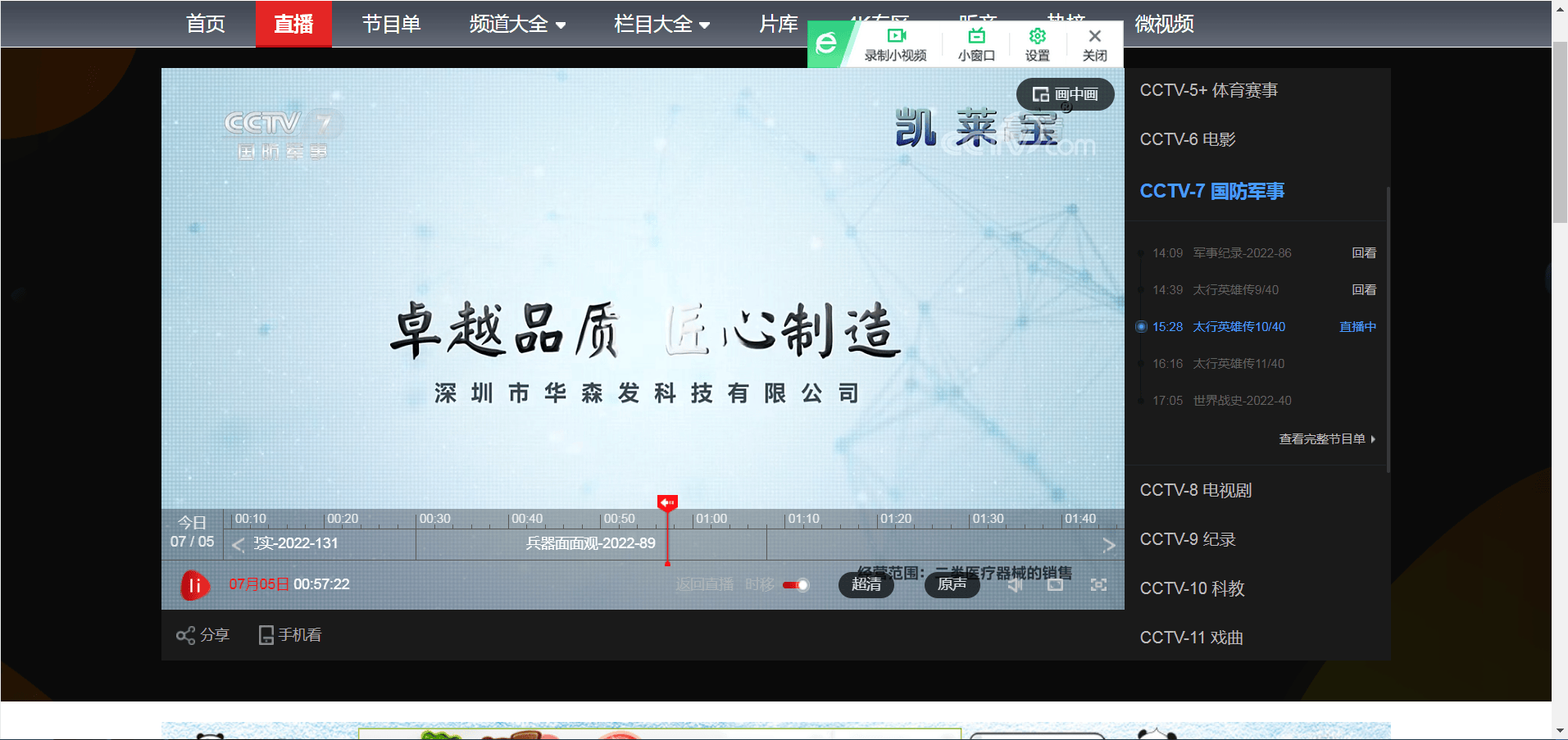
Task: Enable picture-in-picture (画中画) mode
Action: pyautogui.click(x=1065, y=94)
